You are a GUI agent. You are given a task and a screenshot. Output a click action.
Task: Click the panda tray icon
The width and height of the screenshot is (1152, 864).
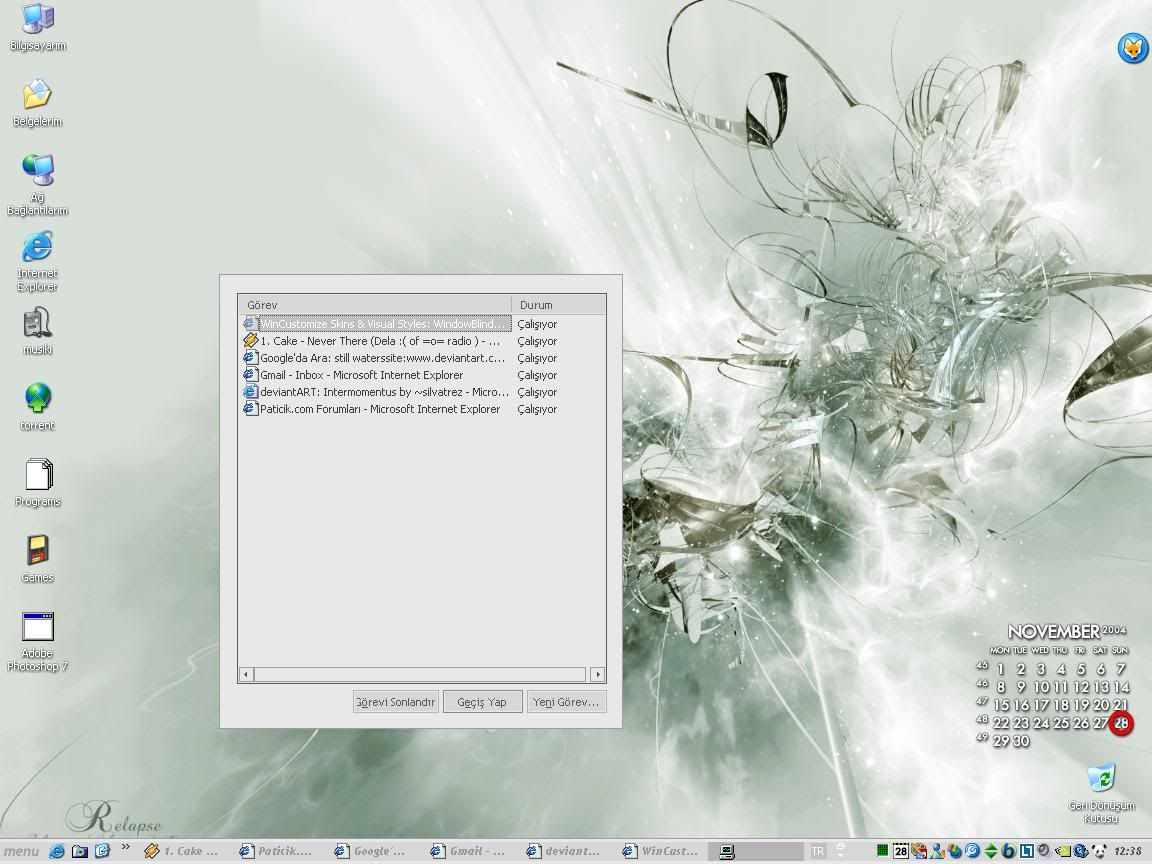[x=1099, y=851]
